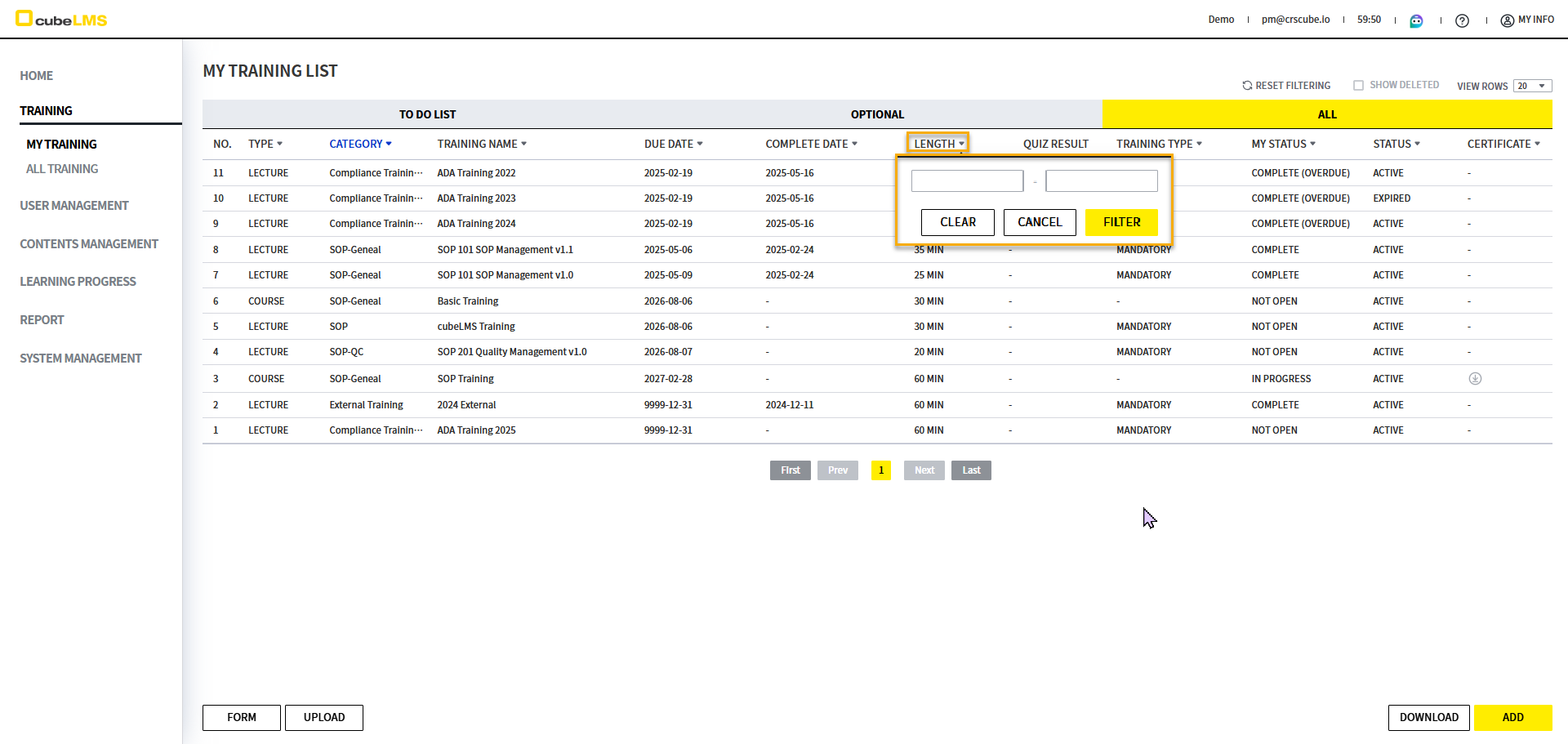Go to the Last page button
Image resolution: width=1568 pixels, height=744 pixels.
pyautogui.click(x=971, y=470)
